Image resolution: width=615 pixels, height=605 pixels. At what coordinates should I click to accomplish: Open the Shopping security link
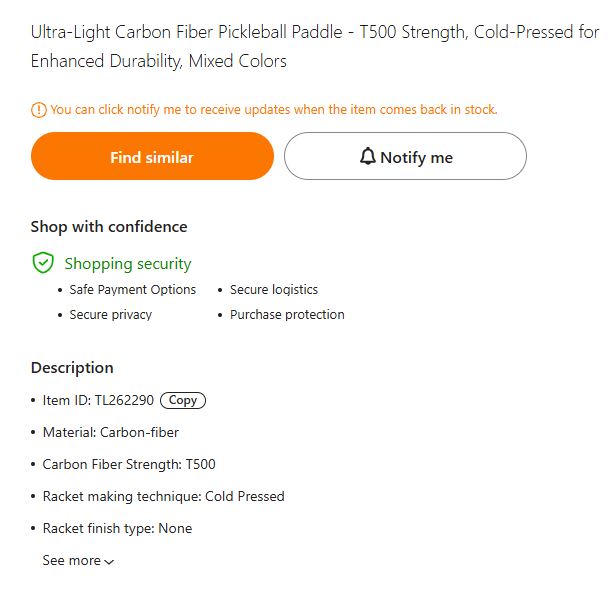127,264
